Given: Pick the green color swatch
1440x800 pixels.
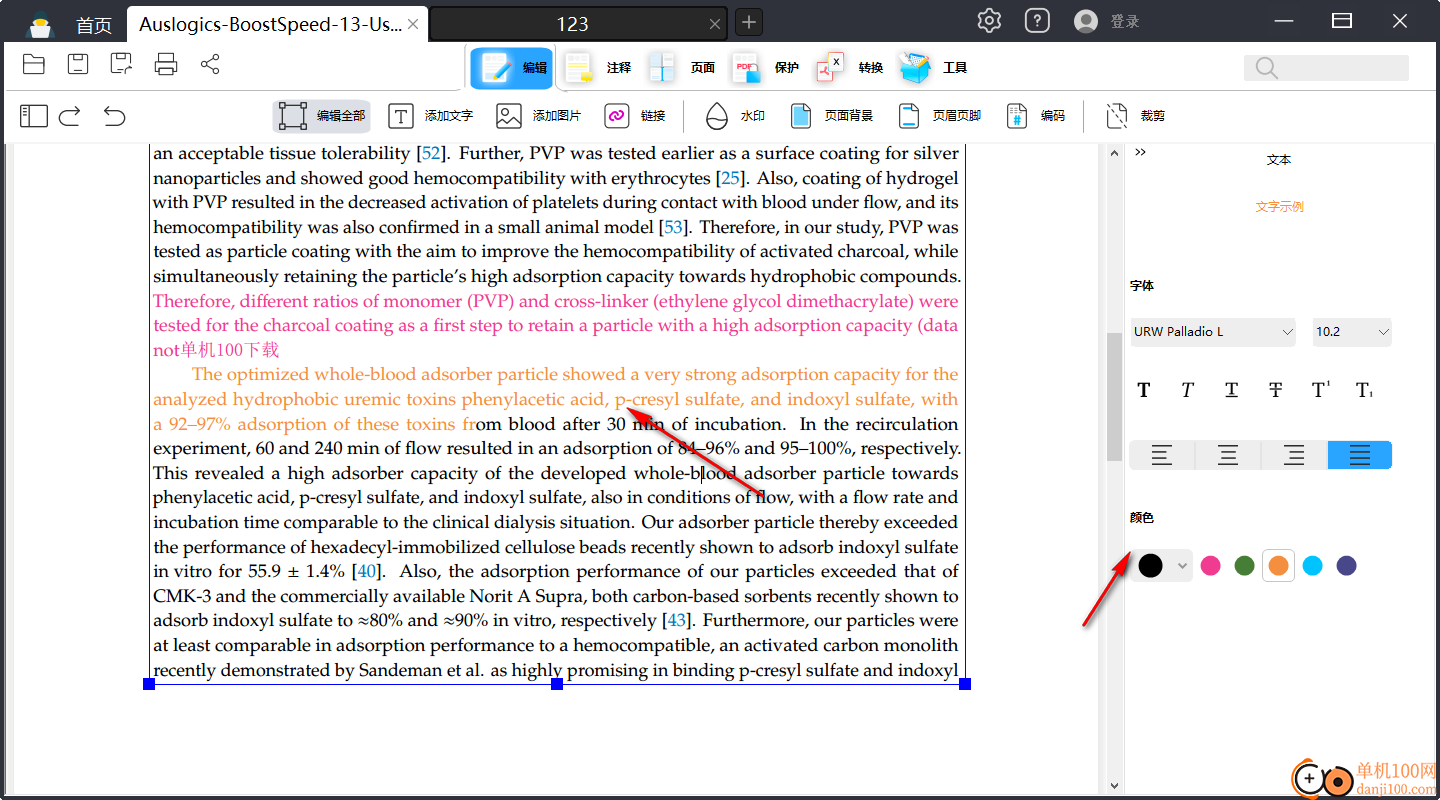Looking at the screenshot, I should (1244, 566).
